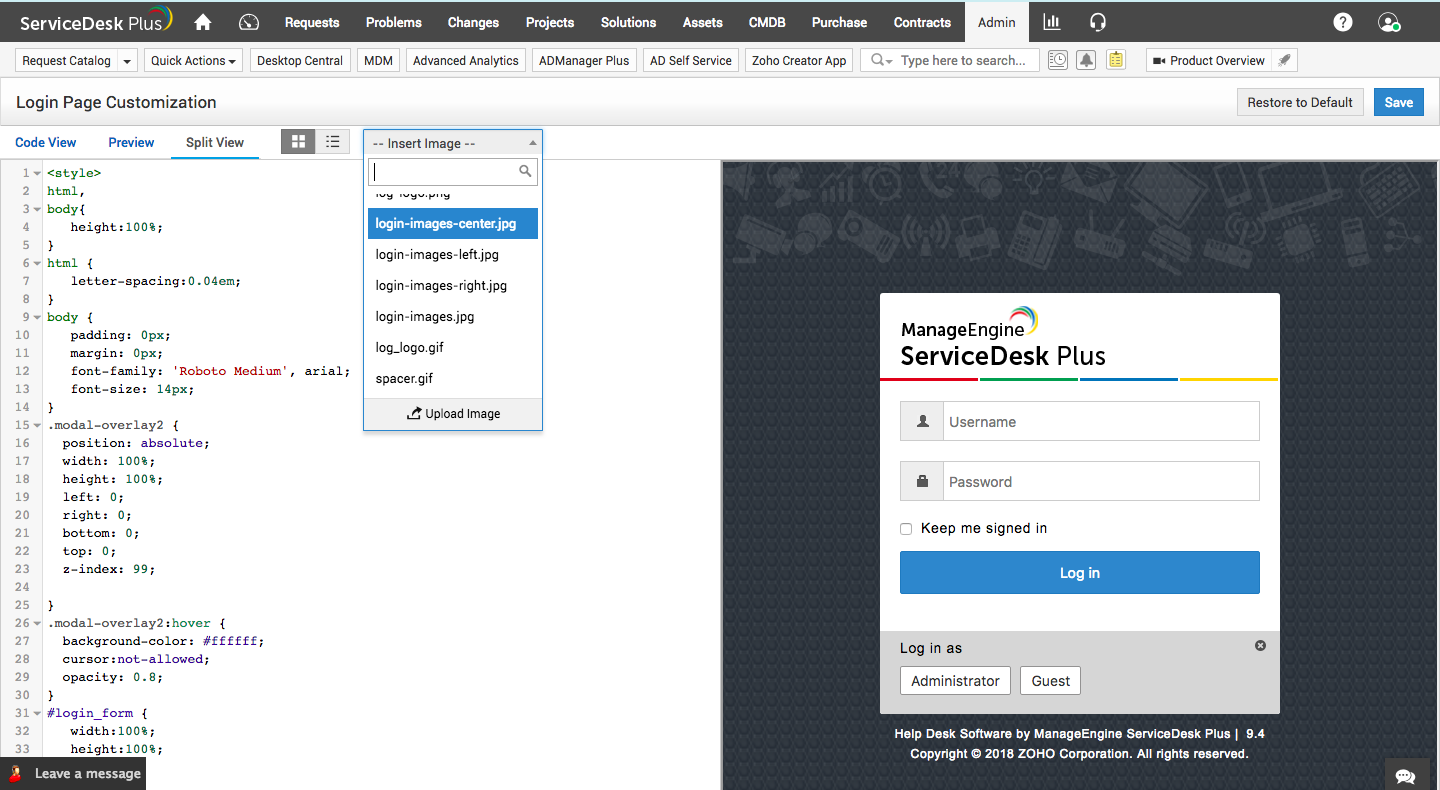The image size is (1440, 790).
Task: Open the Problems menu
Action: pos(394,22)
